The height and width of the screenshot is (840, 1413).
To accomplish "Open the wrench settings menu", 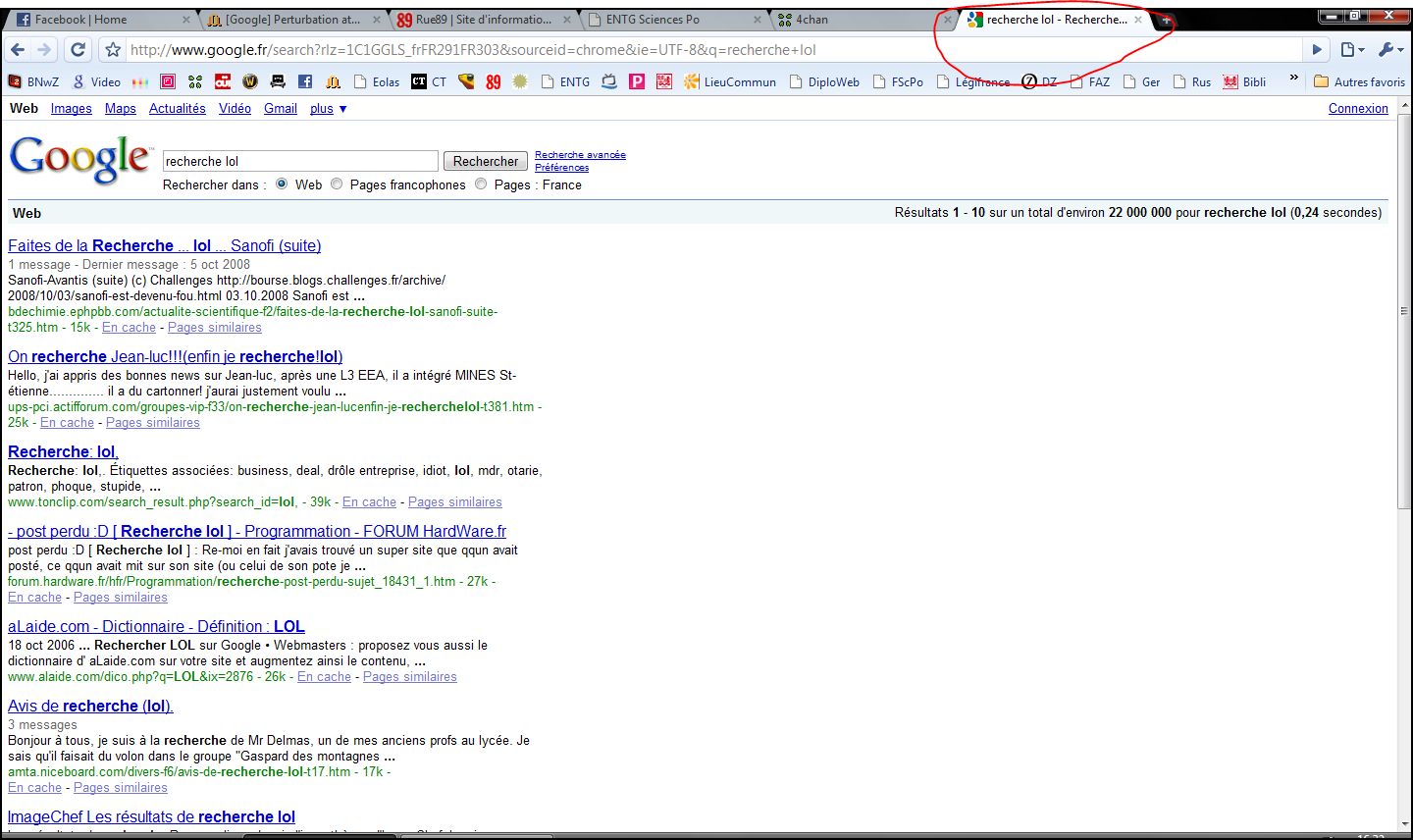I will pos(1390,49).
